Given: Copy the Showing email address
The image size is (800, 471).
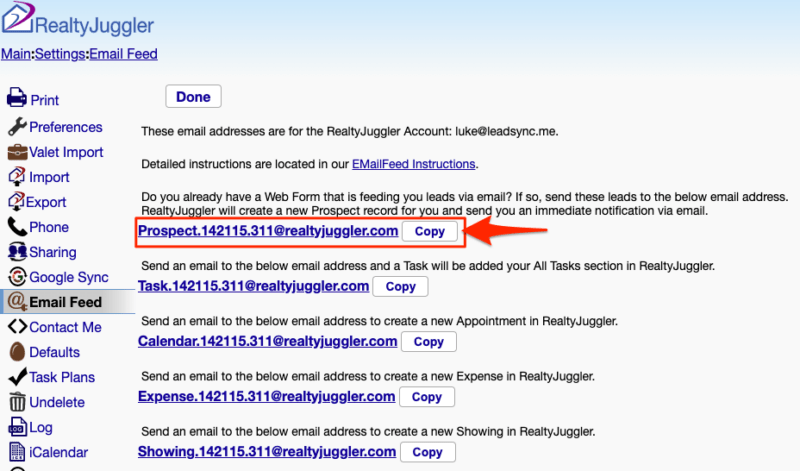Looking at the screenshot, I should 428,452.
